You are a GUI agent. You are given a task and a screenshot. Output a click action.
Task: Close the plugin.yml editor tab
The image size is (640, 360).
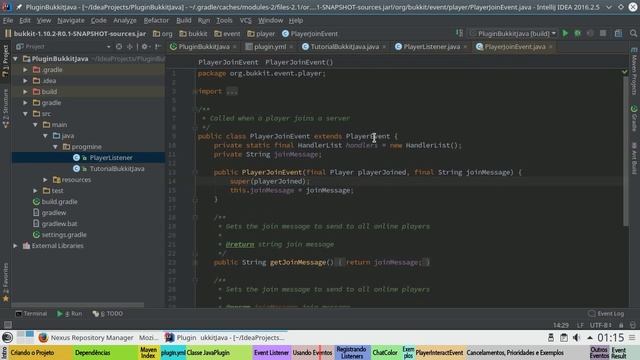[291, 47]
